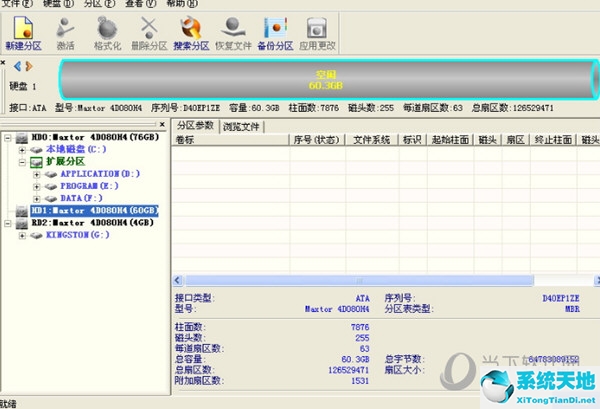The image size is (600, 409).
Task: Click the 扇区 column header
Action: pyautogui.click(x=515, y=140)
